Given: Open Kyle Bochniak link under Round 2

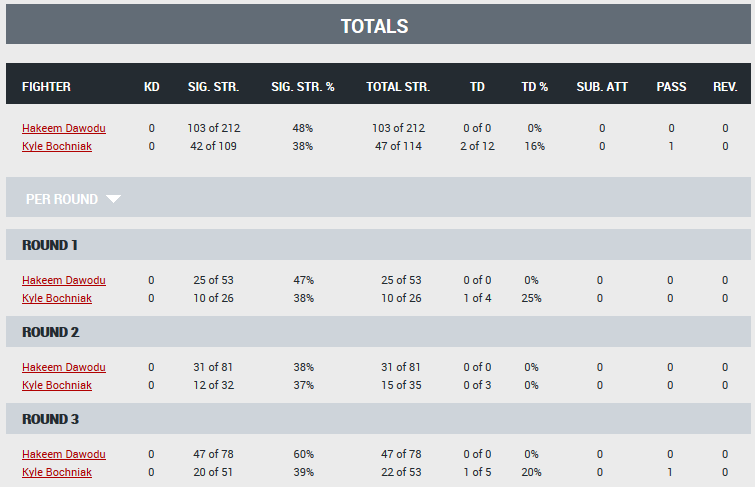Looking at the screenshot, I should [57, 385].
